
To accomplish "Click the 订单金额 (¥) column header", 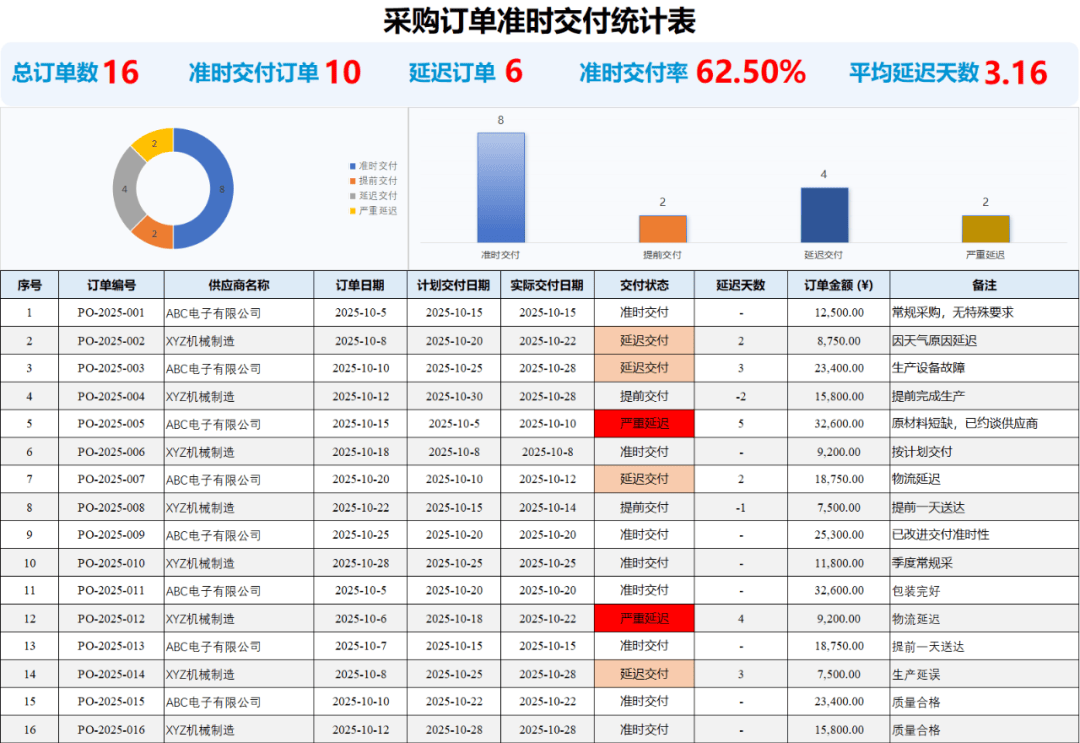I will click(x=838, y=285).
